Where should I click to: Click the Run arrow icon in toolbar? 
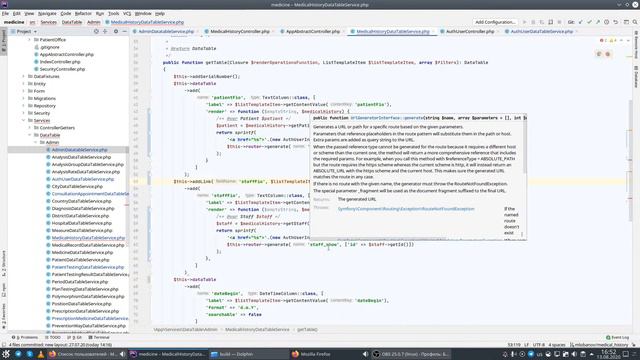(524, 22)
